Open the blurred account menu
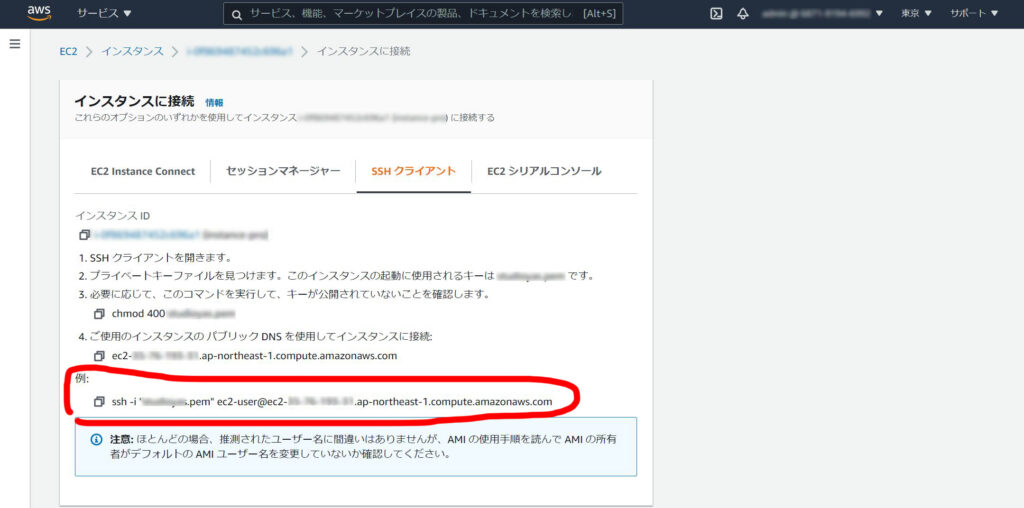1024x508 pixels. pyautogui.click(x=822, y=14)
